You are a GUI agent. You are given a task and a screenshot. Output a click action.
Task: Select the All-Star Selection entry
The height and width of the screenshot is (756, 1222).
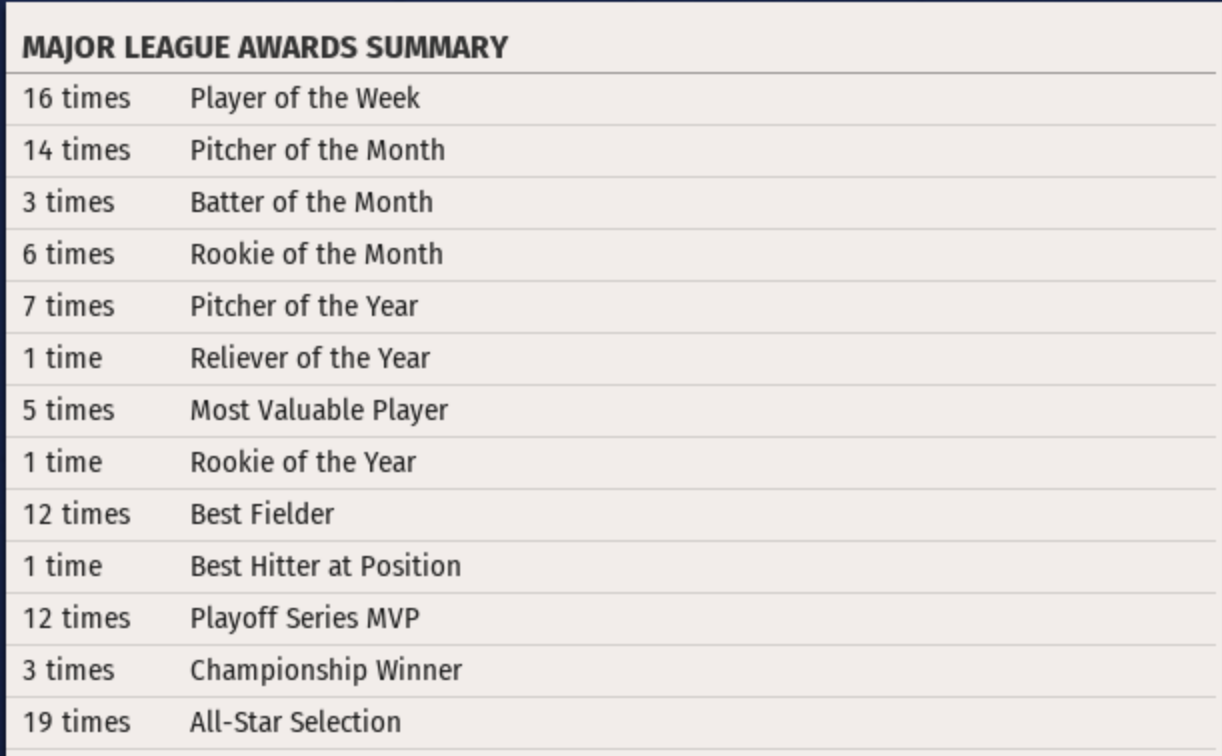point(295,722)
